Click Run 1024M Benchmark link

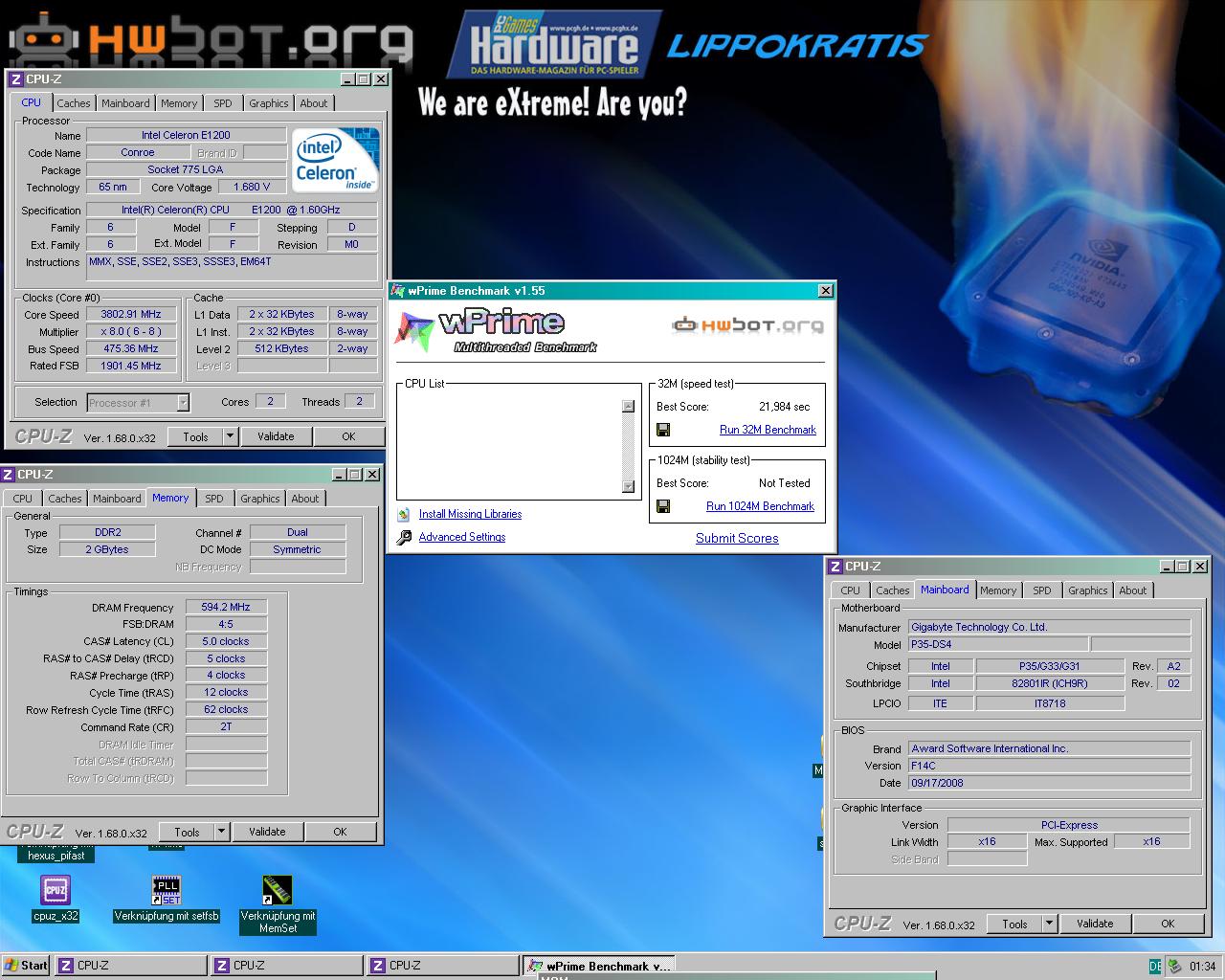coord(760,506)
